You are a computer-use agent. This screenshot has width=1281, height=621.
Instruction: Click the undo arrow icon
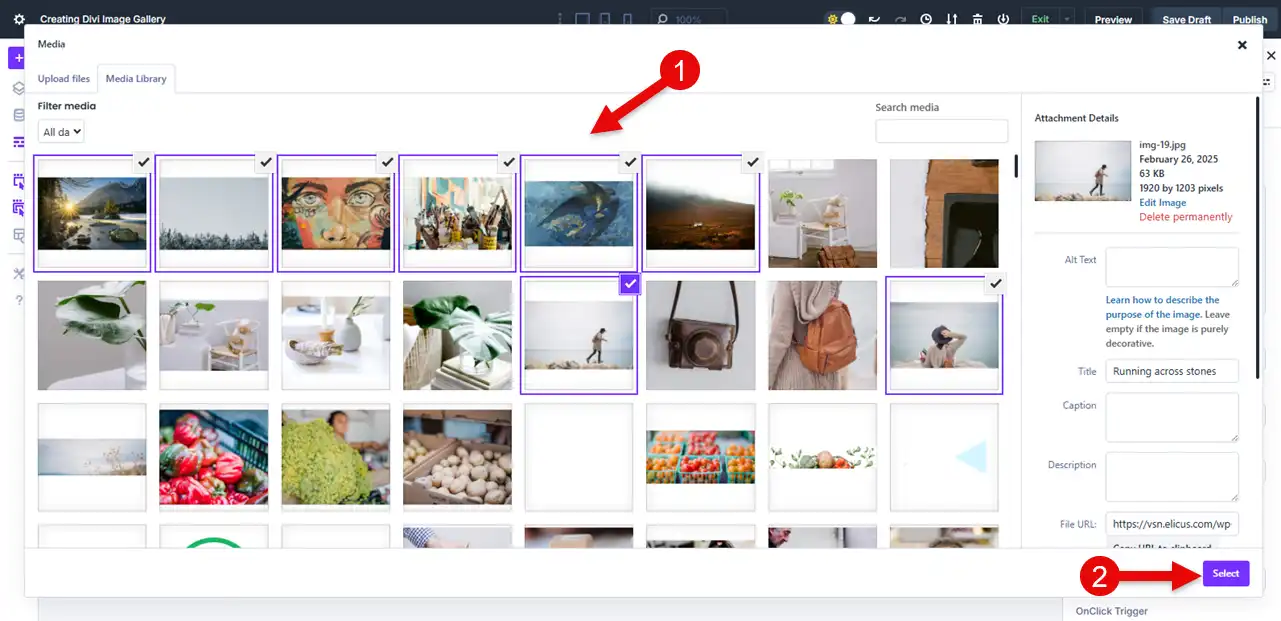coord(874,19)
